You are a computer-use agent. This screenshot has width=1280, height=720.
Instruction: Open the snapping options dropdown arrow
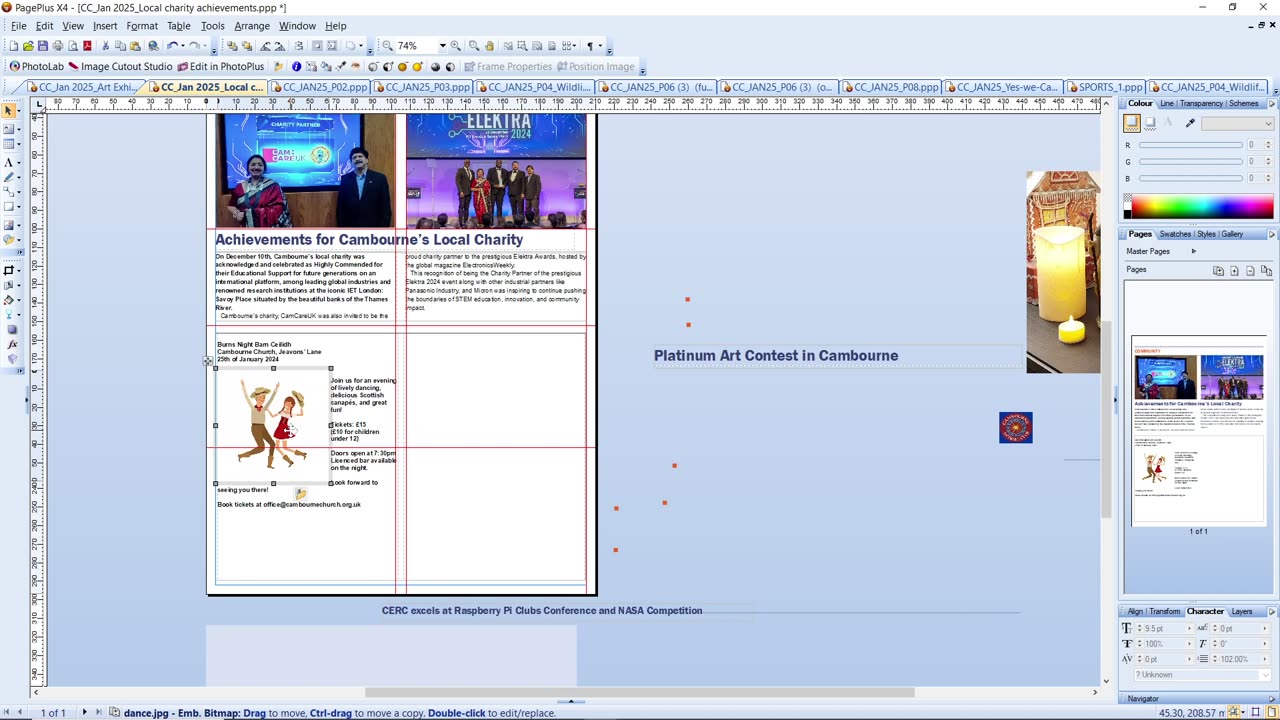tap(1245, 712)
